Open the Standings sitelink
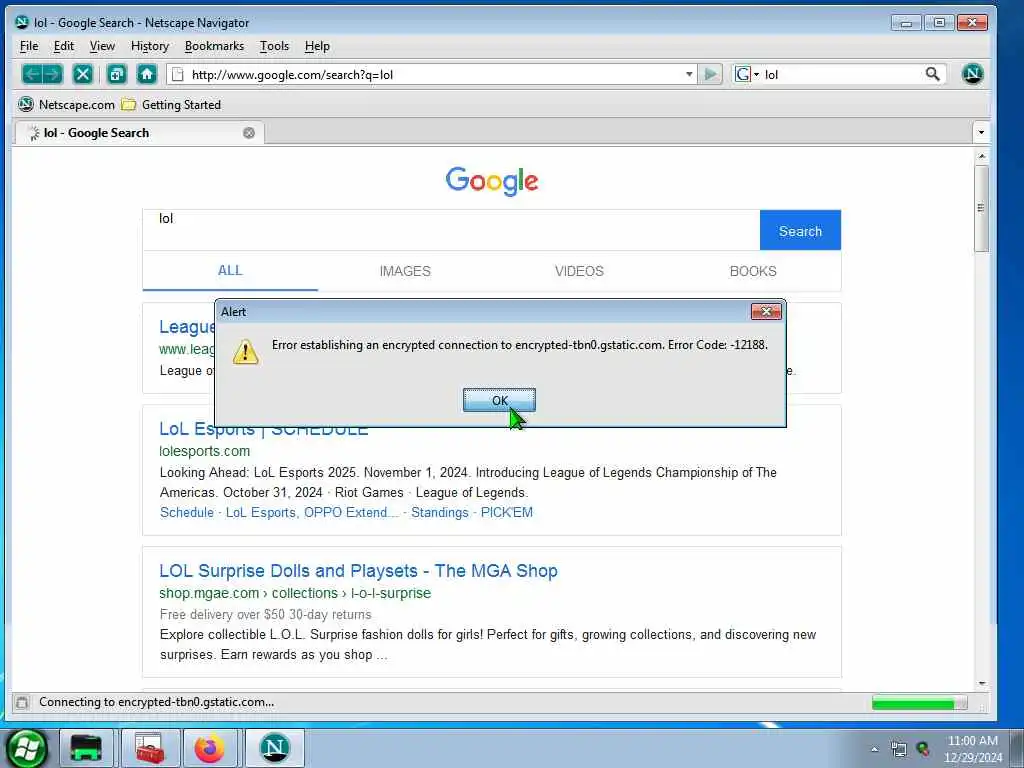1024x768 pixels. [440, 513]
